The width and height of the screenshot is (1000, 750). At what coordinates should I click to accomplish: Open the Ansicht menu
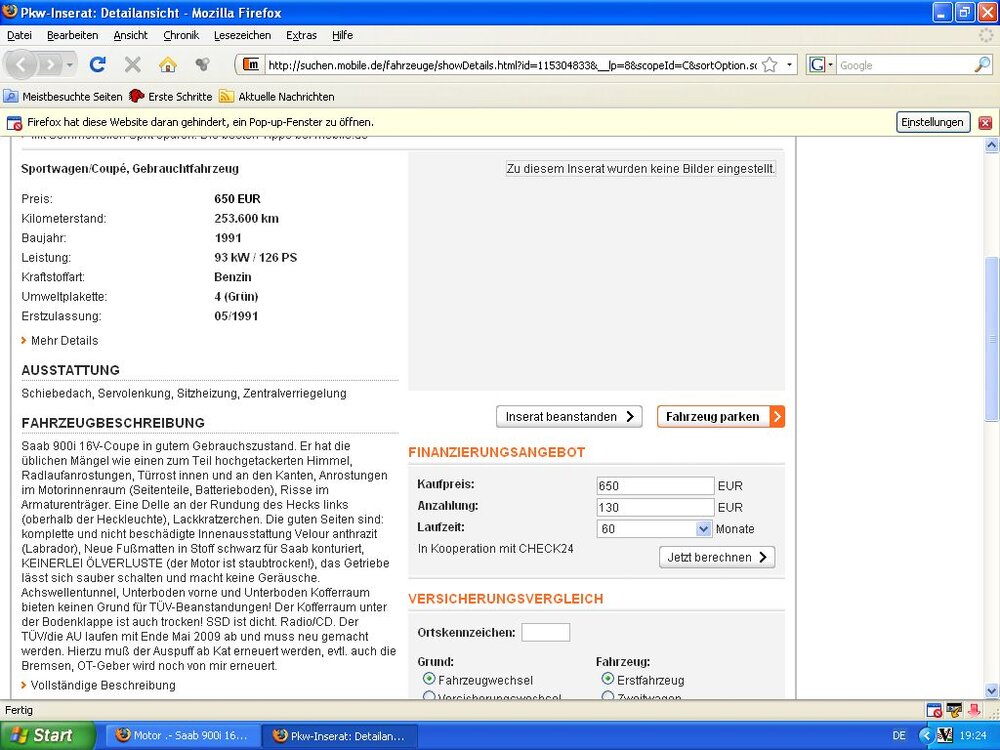pyautogui.click(x=131, y=35)
